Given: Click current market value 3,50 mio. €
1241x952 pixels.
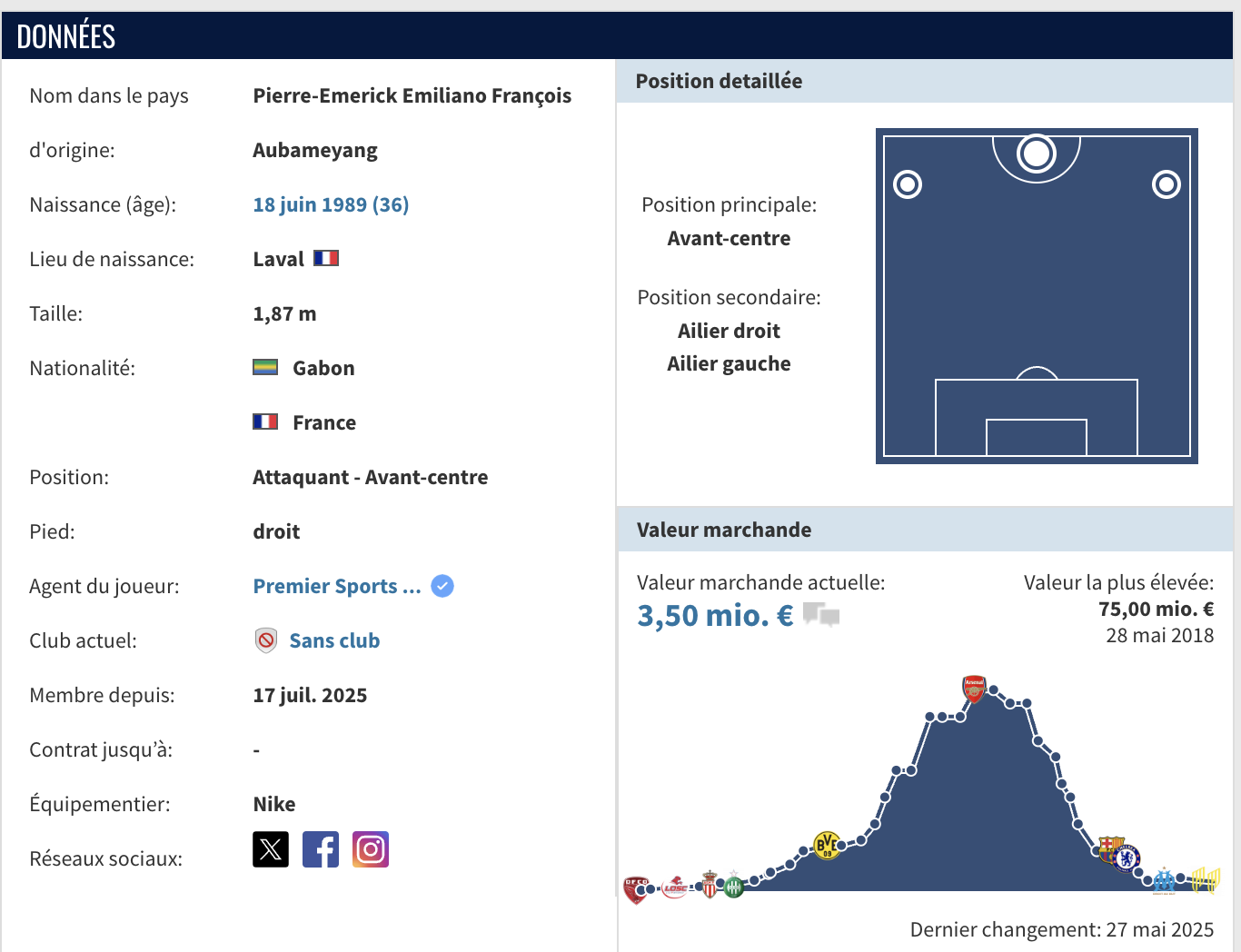Looking at the screenshot, I should [x=715, y=615].
